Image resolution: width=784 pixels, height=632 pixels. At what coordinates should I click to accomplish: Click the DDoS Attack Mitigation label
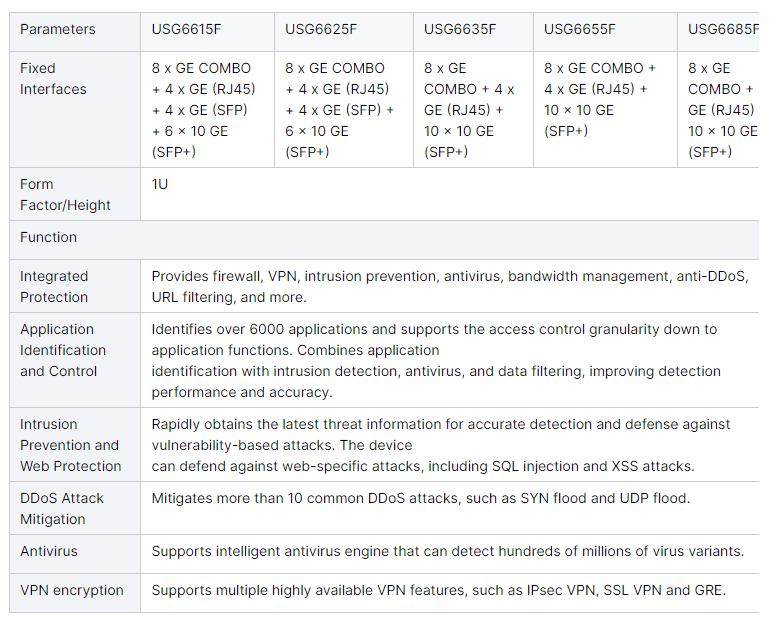[62, 508]
